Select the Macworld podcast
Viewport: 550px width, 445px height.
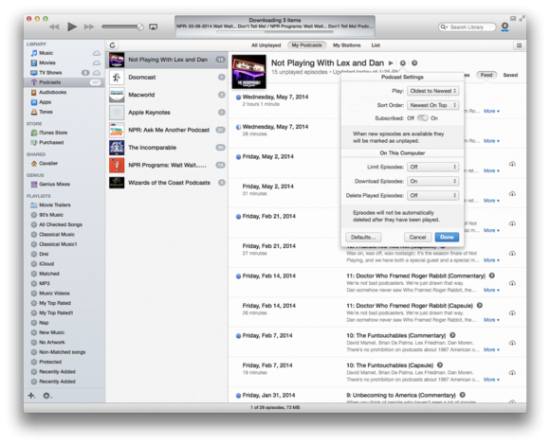pyautogui.click(x=167, y=95)
